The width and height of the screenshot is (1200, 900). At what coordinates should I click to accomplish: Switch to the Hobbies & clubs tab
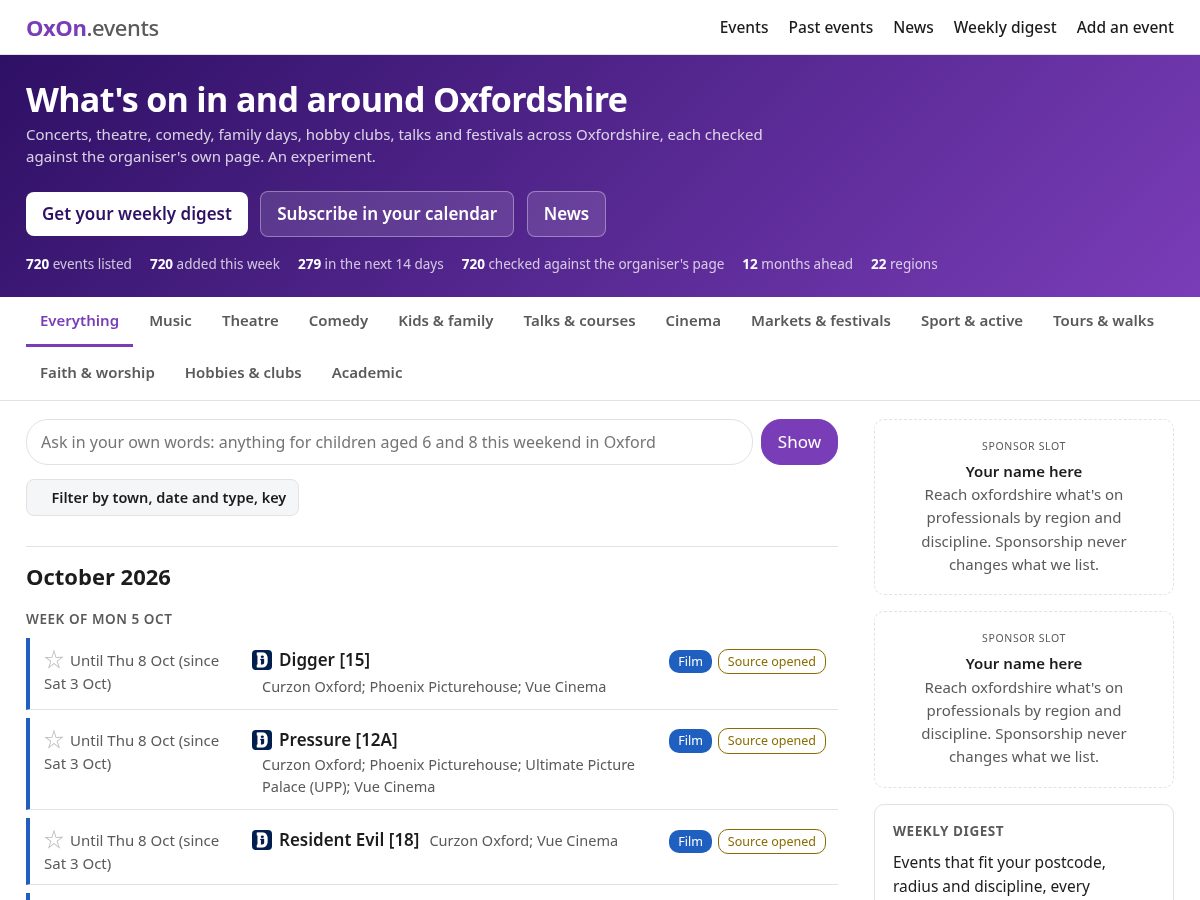[x=243, y=373]
